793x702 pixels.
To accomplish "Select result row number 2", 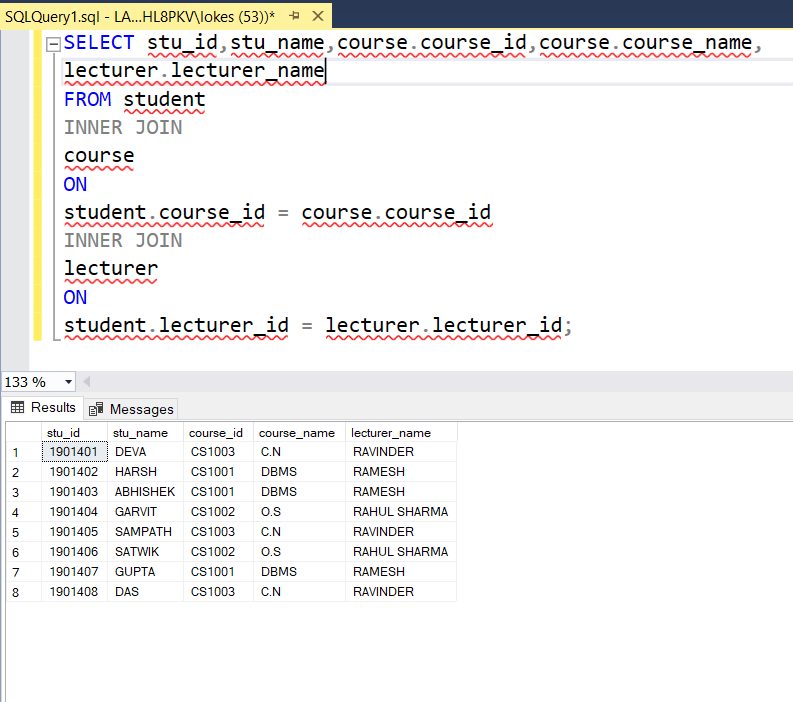I will pyautogui.click(x=24, y=472).
